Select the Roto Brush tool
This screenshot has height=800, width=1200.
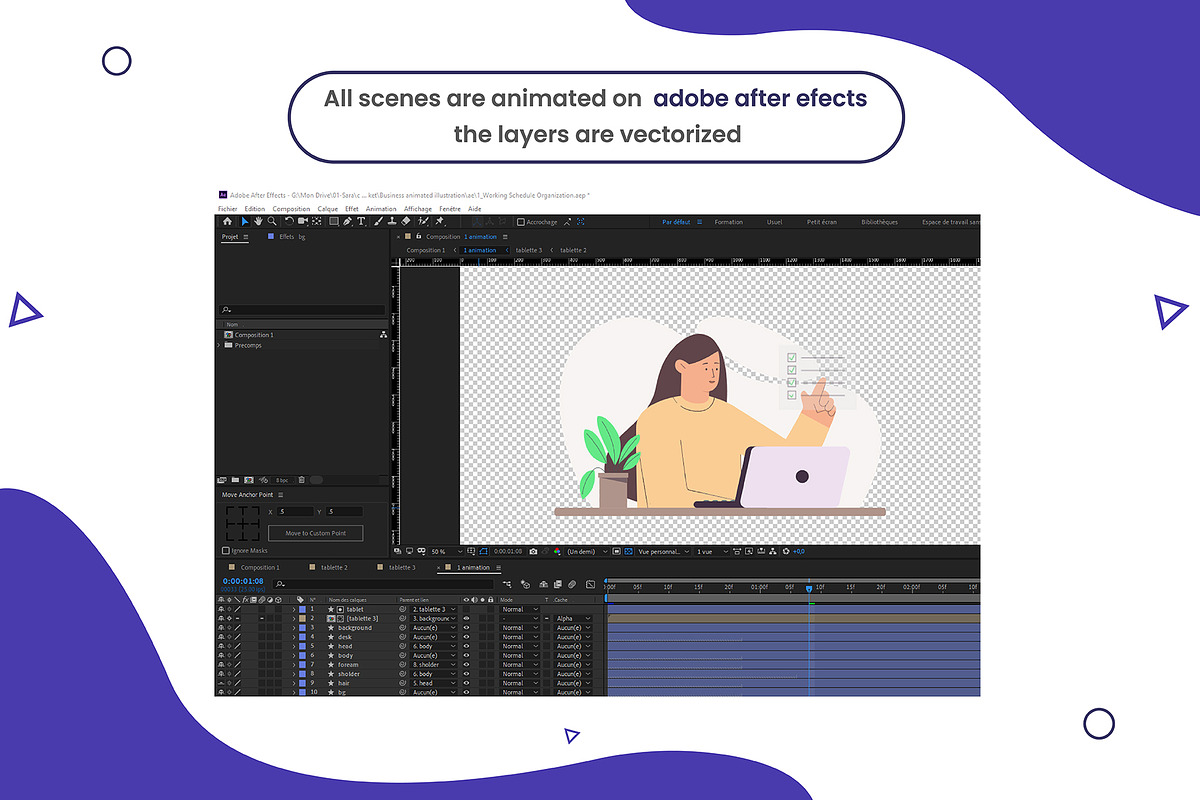click(x=423, y=222)
